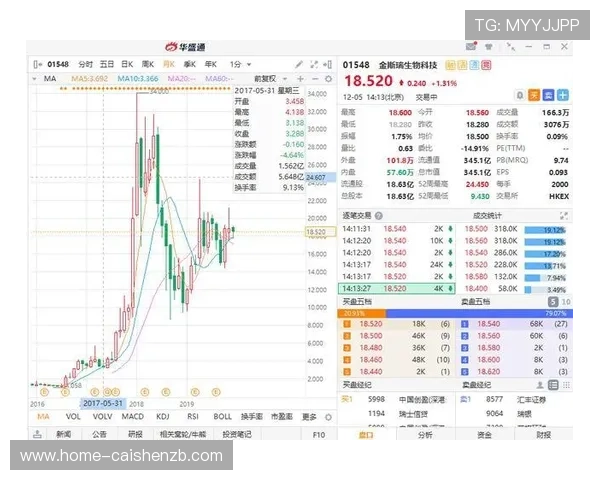Open 相关窝轮/牛熊 warrants tab
The image size is (600, 480).
click(x=183, y=434)
